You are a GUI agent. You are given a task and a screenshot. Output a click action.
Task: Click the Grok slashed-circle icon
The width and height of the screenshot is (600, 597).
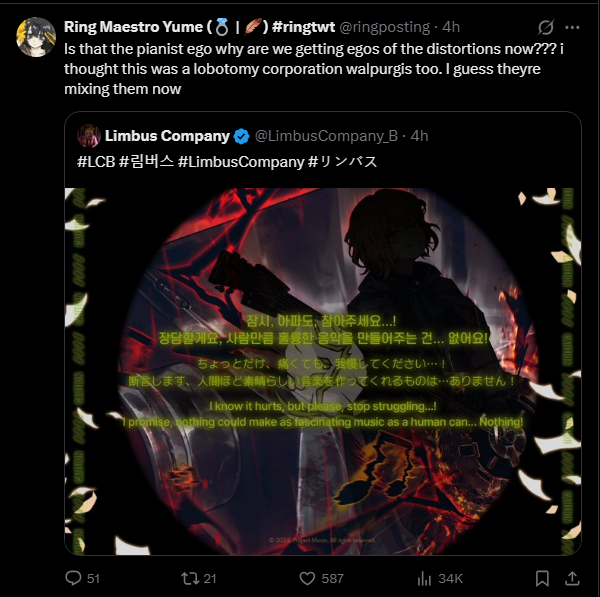[546, 27]
